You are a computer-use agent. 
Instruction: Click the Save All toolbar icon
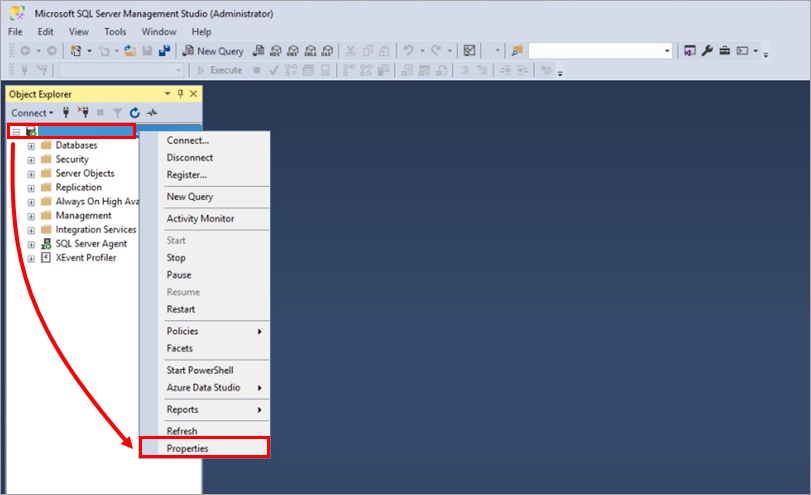(x=164, y=51)
